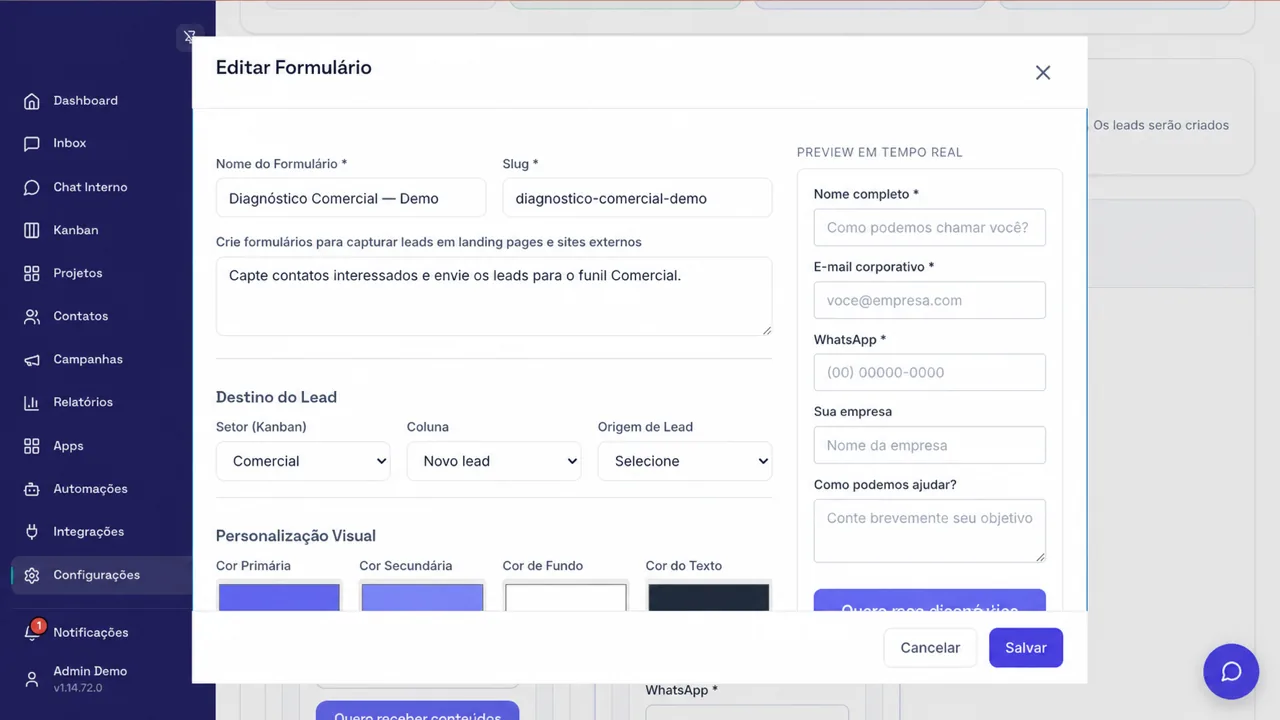Click the preview Nome completo field
This screenshot has width=1280, height=720.
point(930,227)
